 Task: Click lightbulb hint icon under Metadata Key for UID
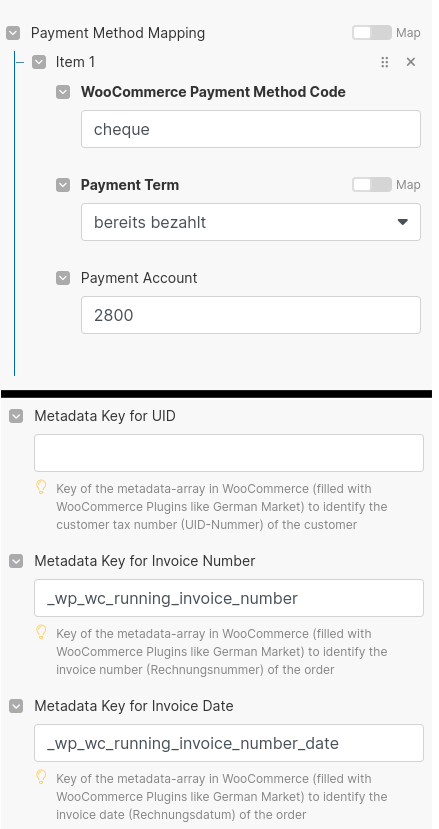tap(41, 487)
